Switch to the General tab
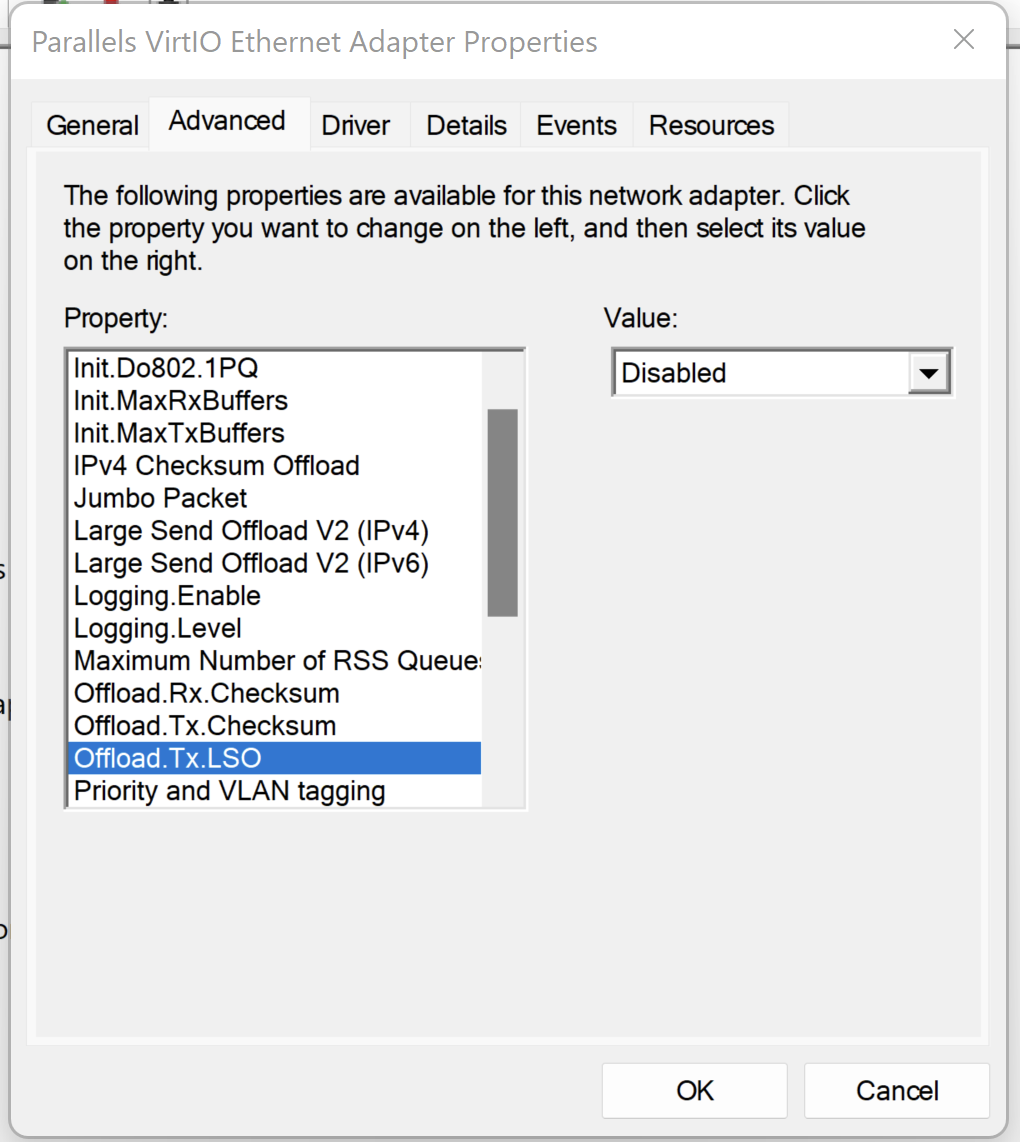 [92, 126]
